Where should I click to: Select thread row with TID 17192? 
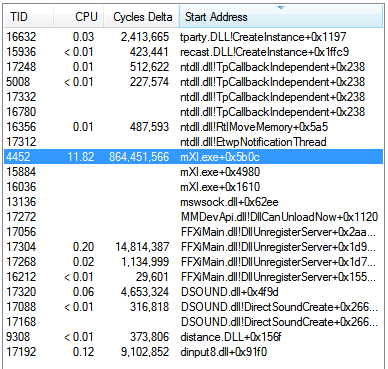(193, 352)
